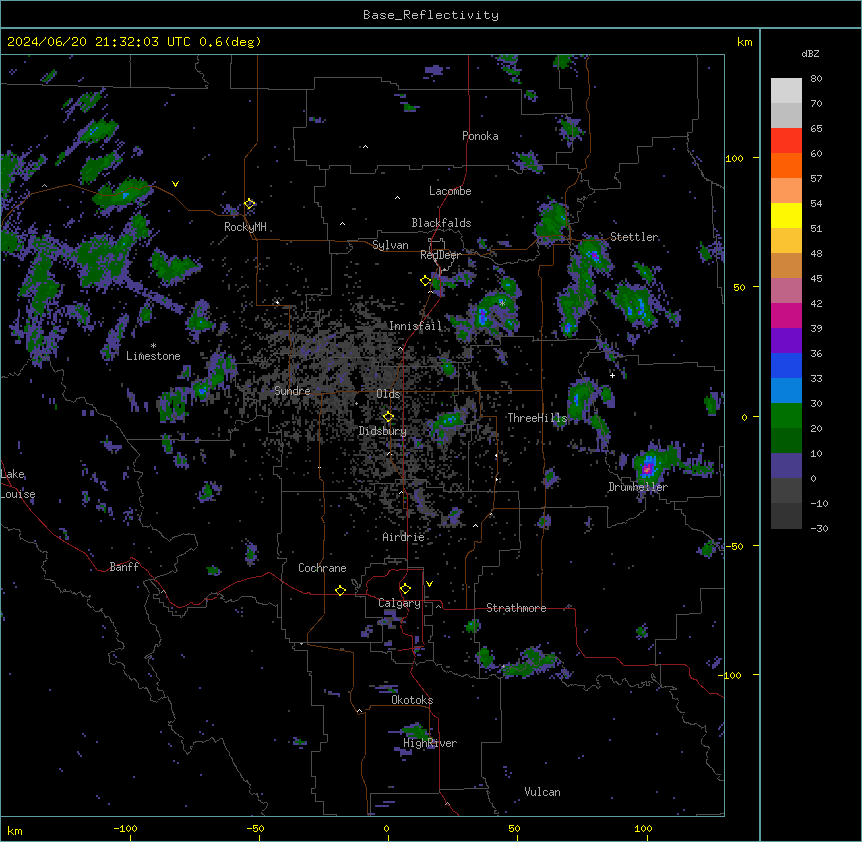Click the -30 value on dBZ legend
Image resolution: width=862 pixels, height=842 pixels.
coord(819,529)
